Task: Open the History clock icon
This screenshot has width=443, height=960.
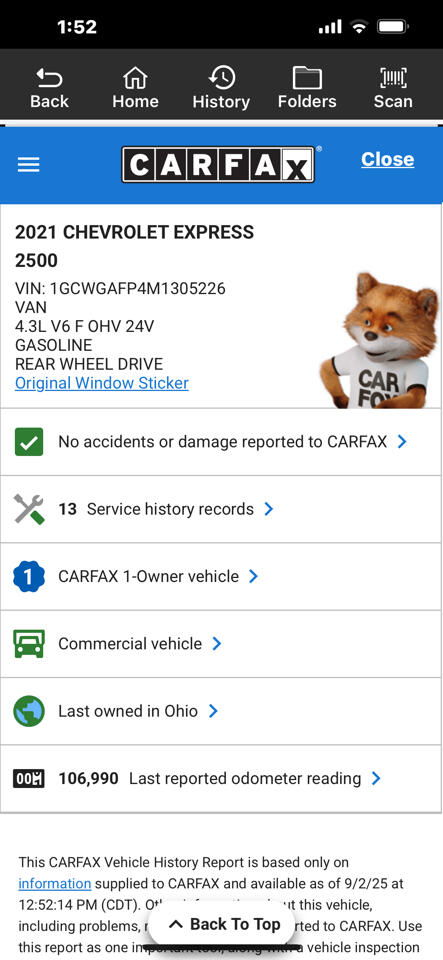Action: [222, 78]
